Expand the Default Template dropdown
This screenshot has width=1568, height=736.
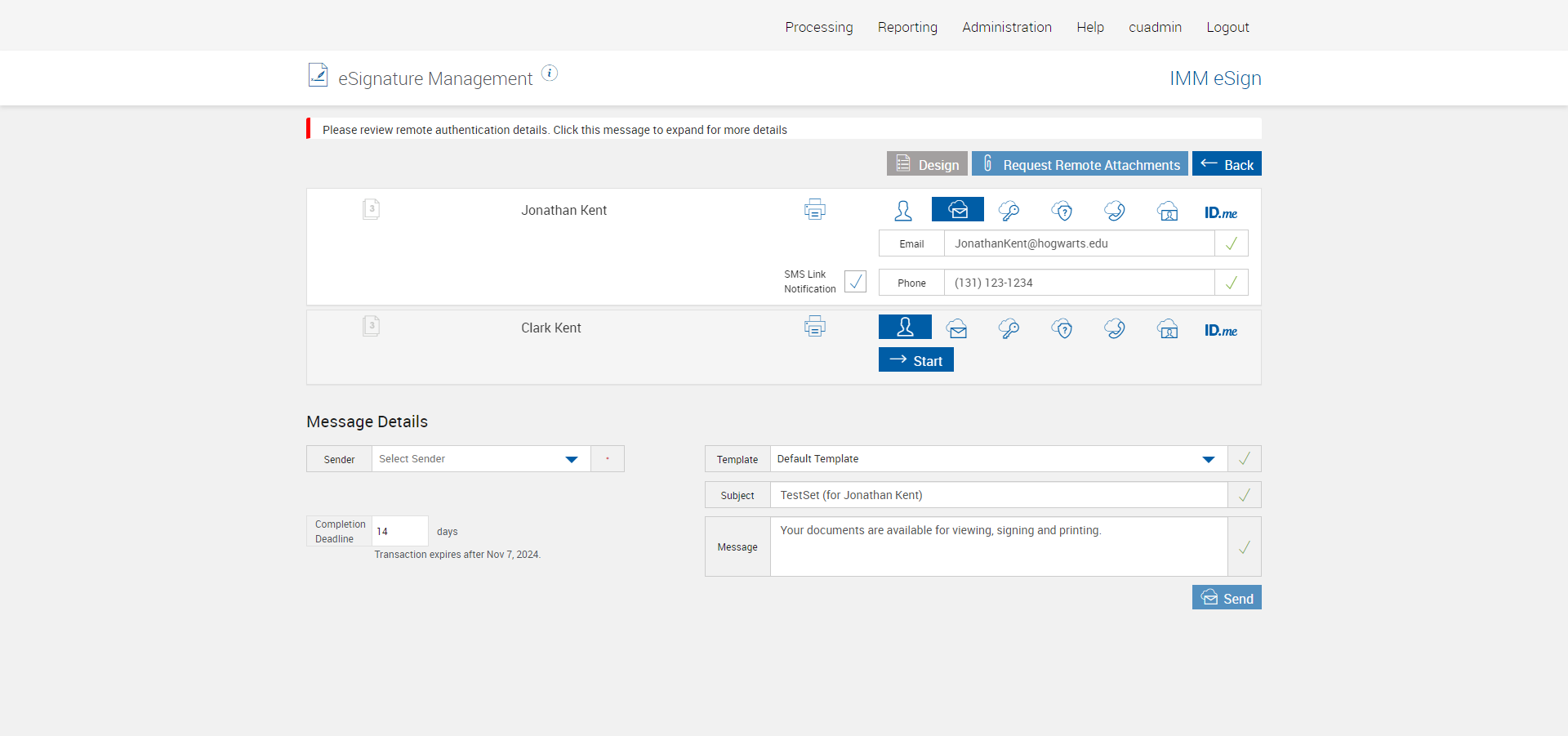998,459
